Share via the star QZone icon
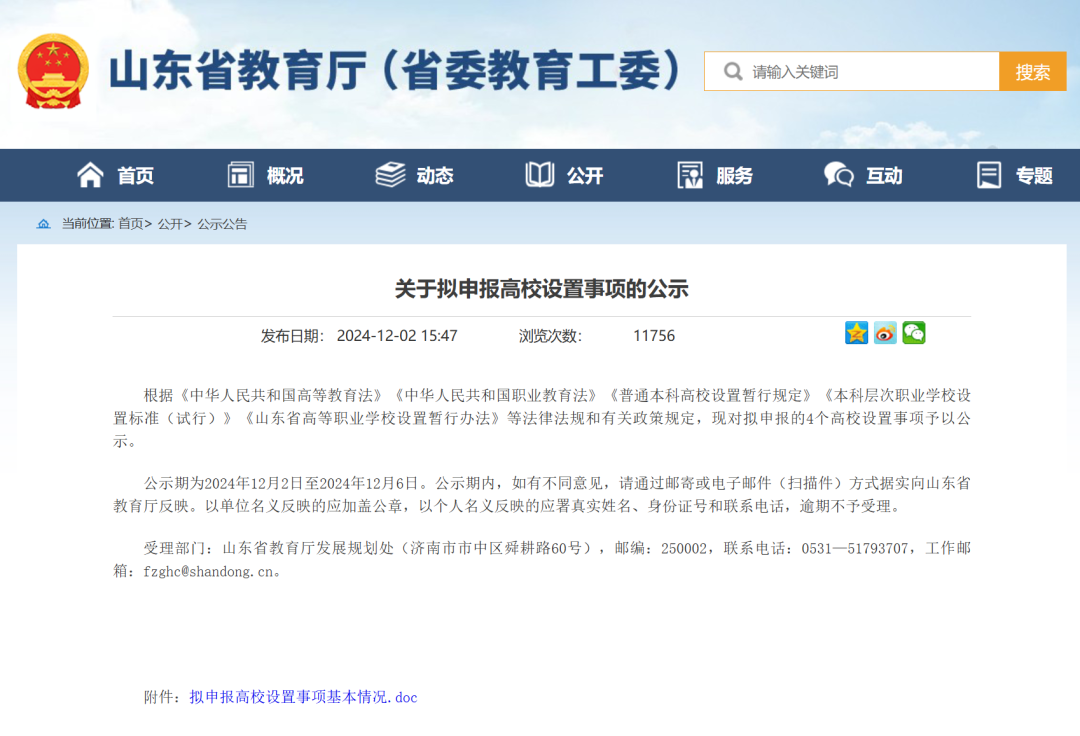Screen dimensions: 1080x736 coord(856,333)
